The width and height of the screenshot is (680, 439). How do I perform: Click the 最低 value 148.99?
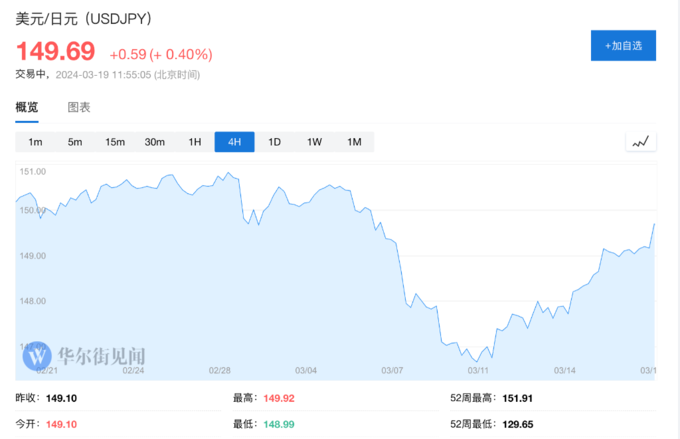pyautogui.click(x=279, y=424)
